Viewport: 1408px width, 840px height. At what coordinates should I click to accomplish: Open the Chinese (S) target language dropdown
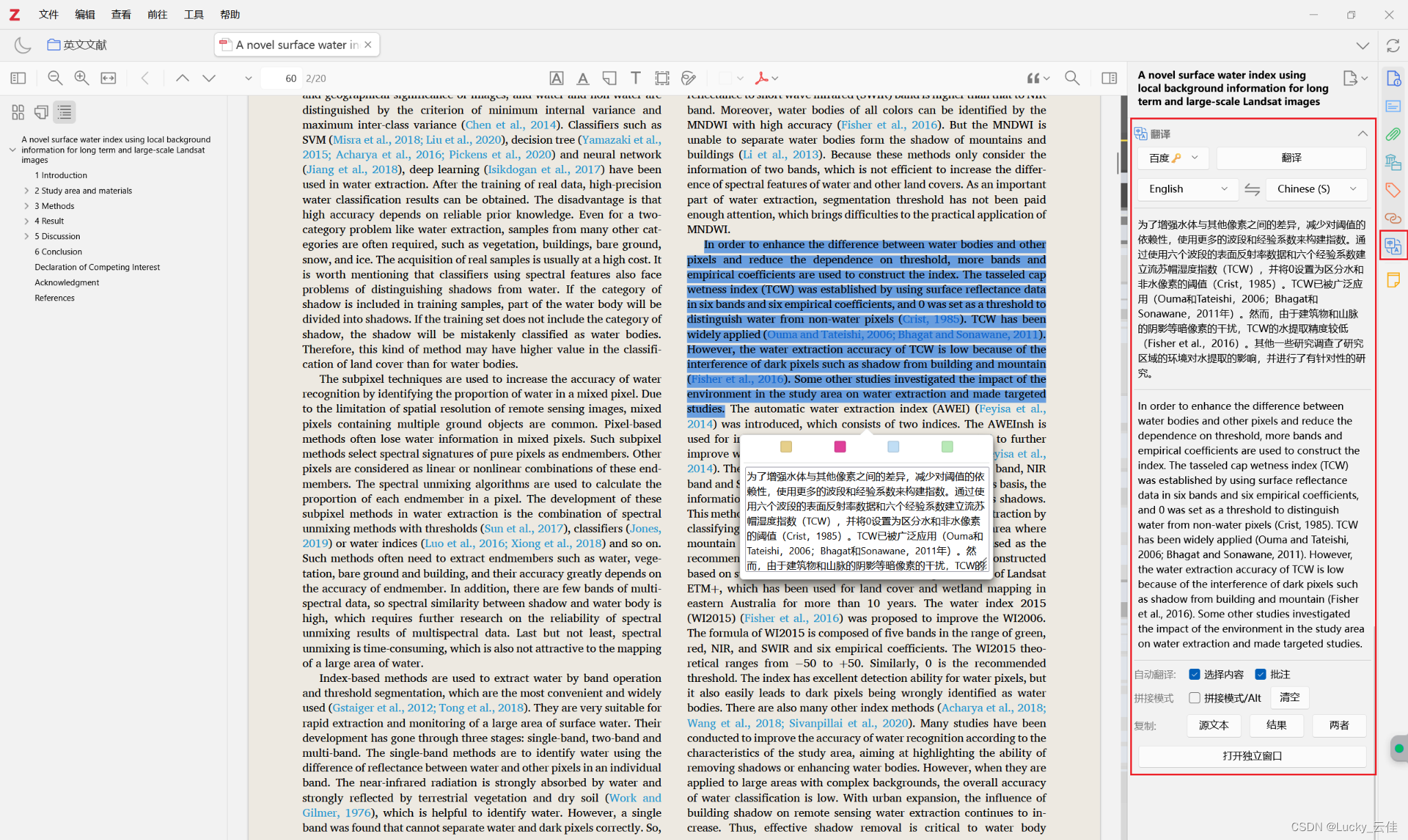[1316, 189]
